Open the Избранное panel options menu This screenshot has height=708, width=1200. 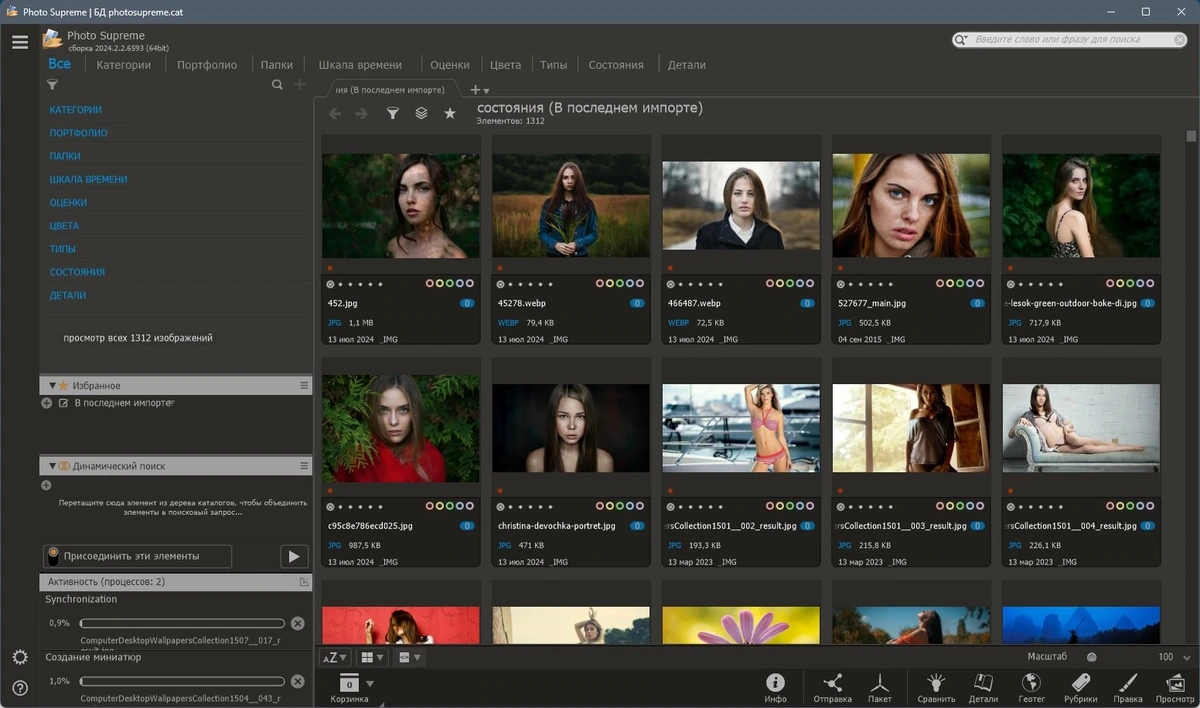click(304, 386)
